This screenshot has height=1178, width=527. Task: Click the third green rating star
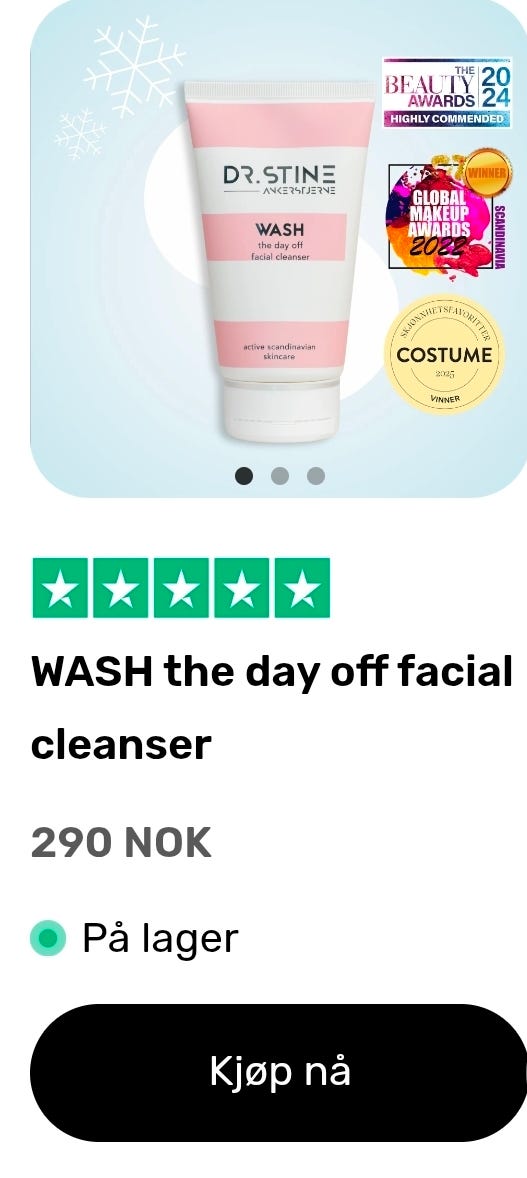pos(181,587)
